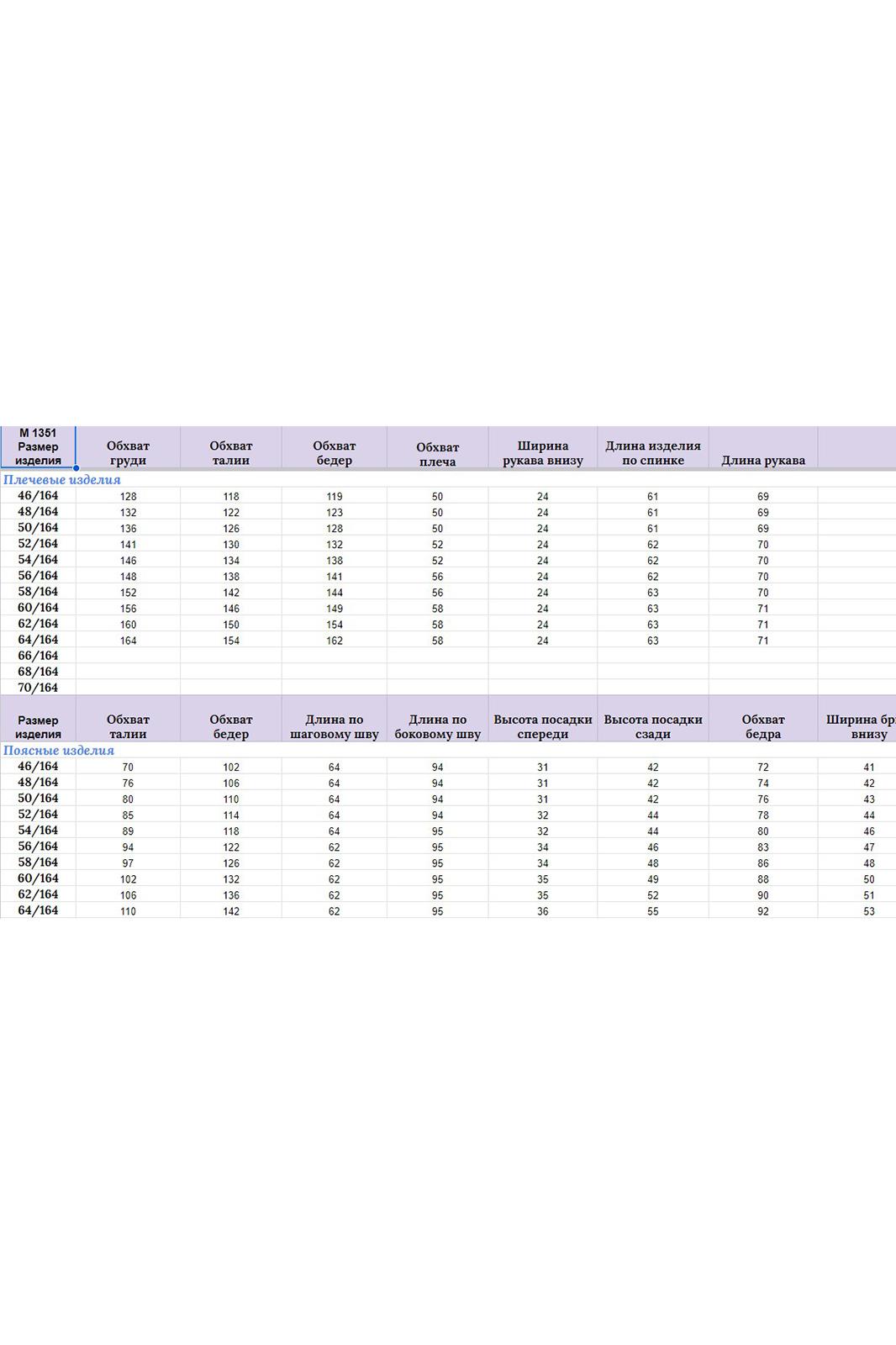This screenshot has height=1345, width=896.
Task: Select the 70/164 row label
Action: [x=38, y=688]
